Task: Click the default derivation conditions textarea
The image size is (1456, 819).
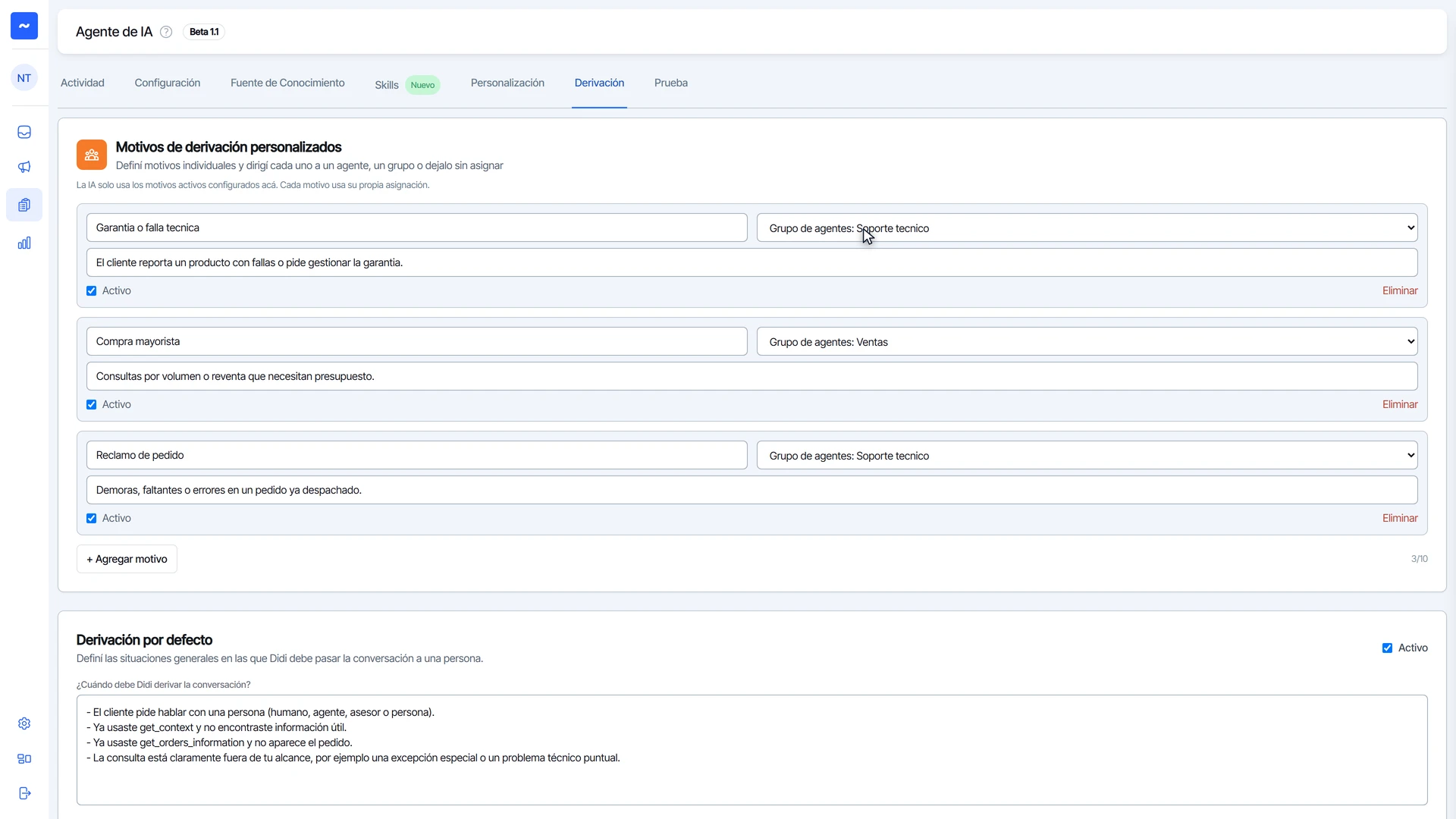Action: click(x=752, y=750)
